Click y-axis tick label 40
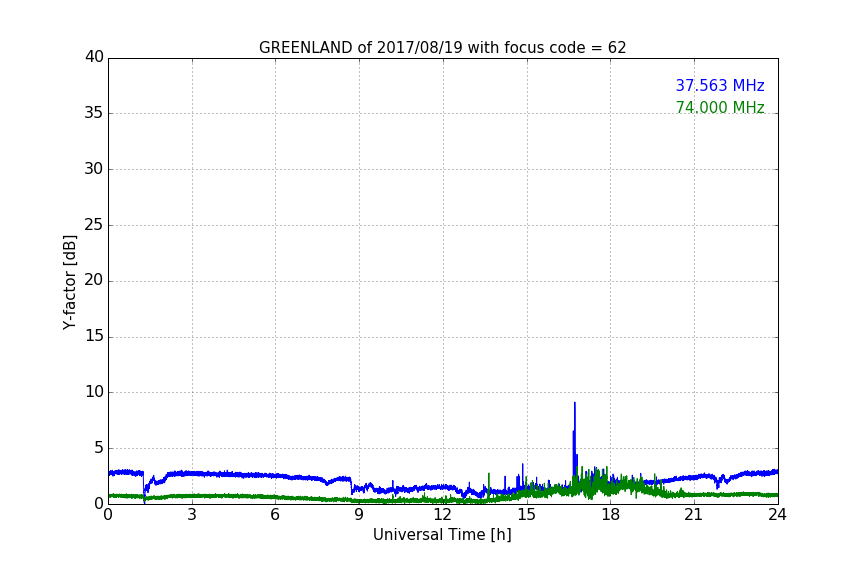864x576 pixels. (x=94, y=57)
